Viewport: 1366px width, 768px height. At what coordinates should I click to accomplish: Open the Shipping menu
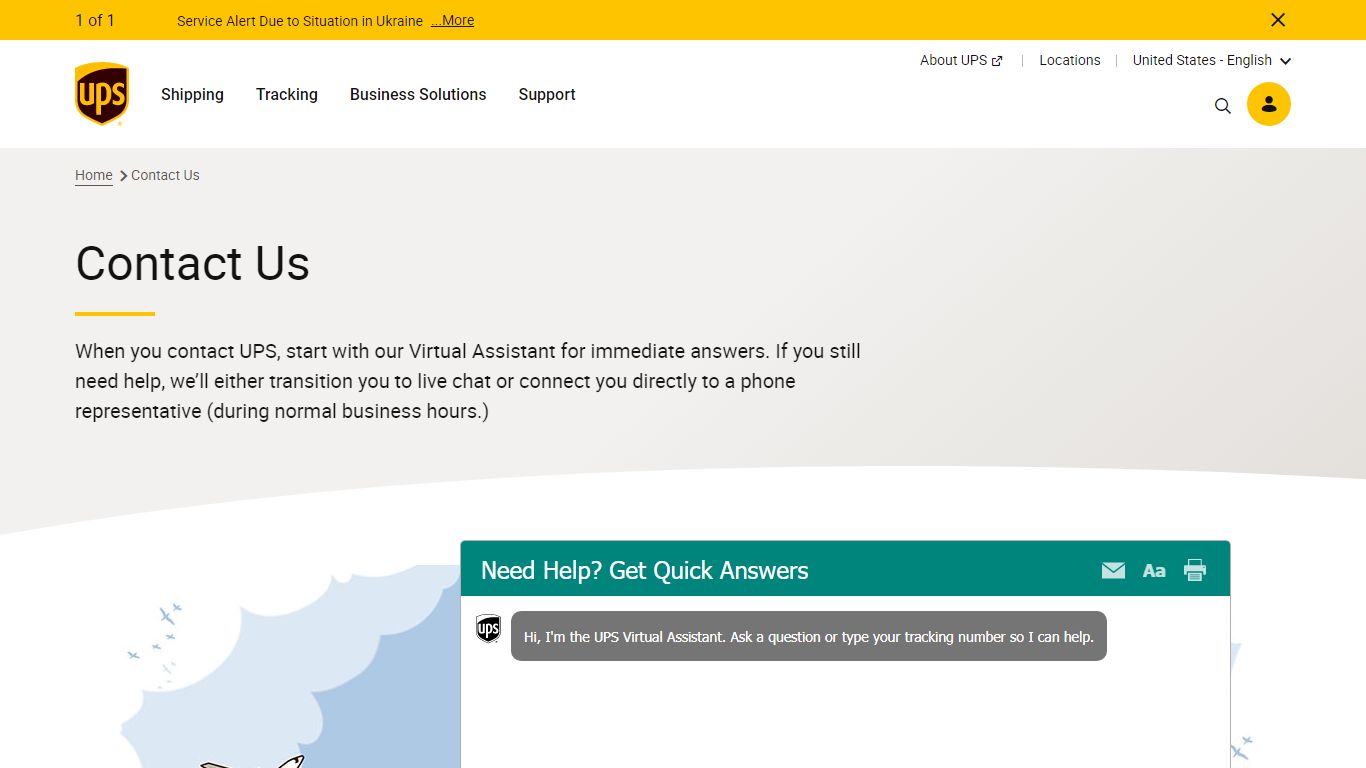(192, 94)
